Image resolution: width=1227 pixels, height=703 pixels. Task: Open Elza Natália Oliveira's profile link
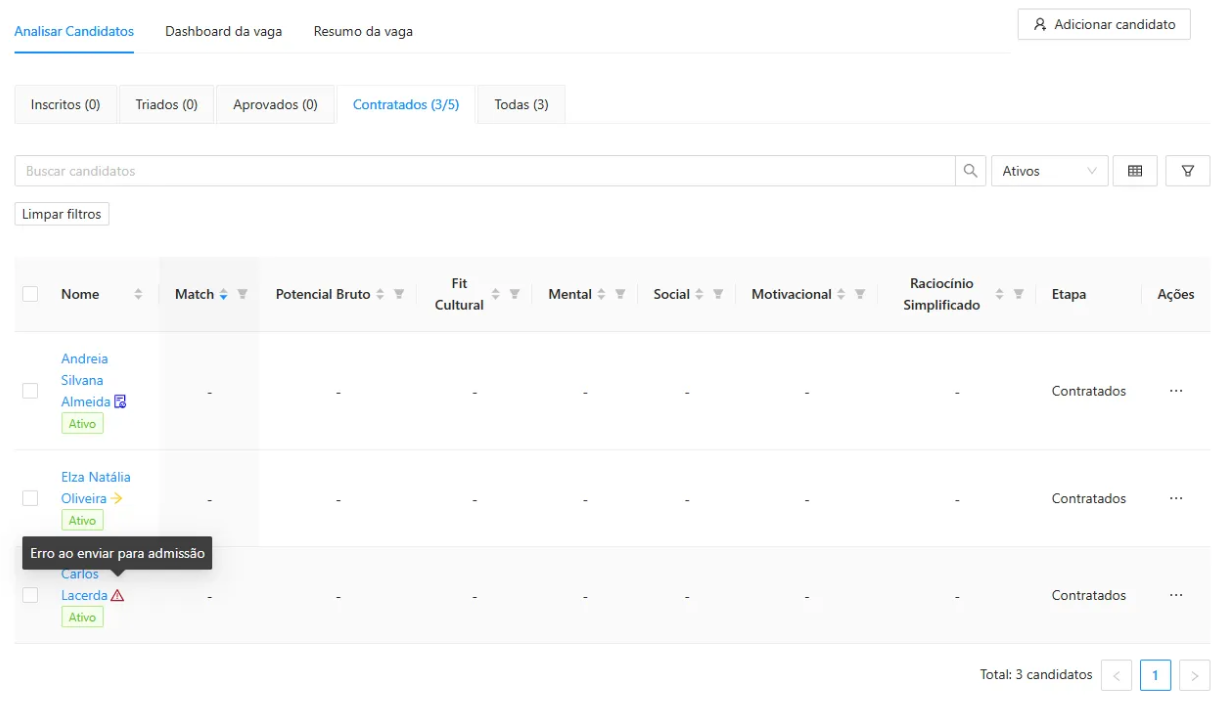[x=96, y=487]
